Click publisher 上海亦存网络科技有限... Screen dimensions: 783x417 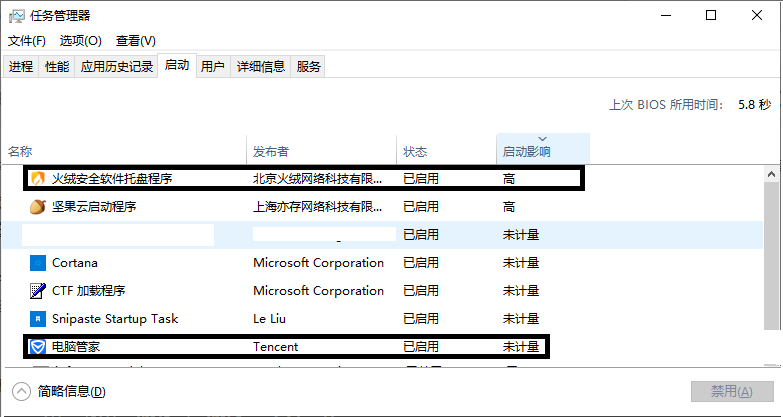[x=318, y=207]
